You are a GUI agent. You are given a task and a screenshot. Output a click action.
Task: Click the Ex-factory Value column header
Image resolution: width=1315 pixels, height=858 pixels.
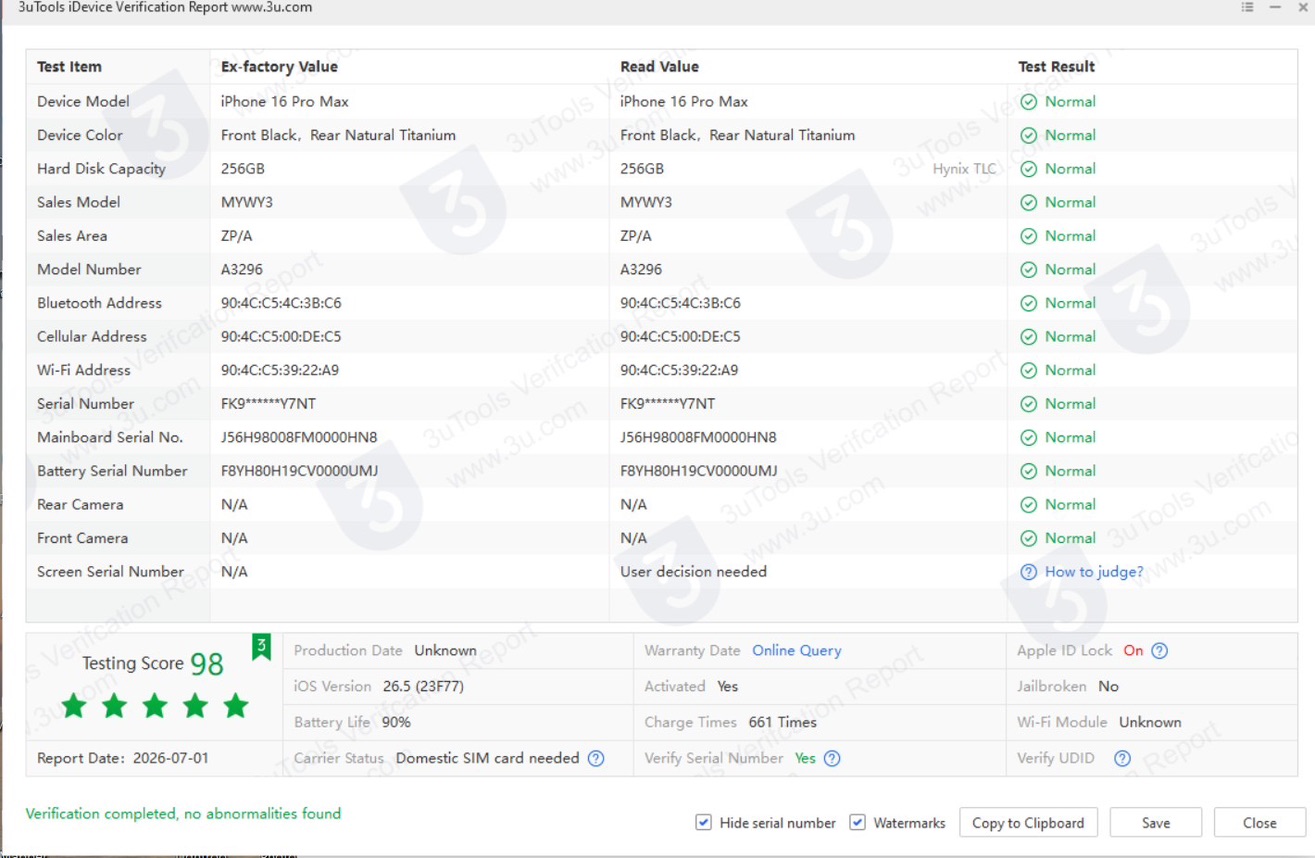click(x=279, y=67)
